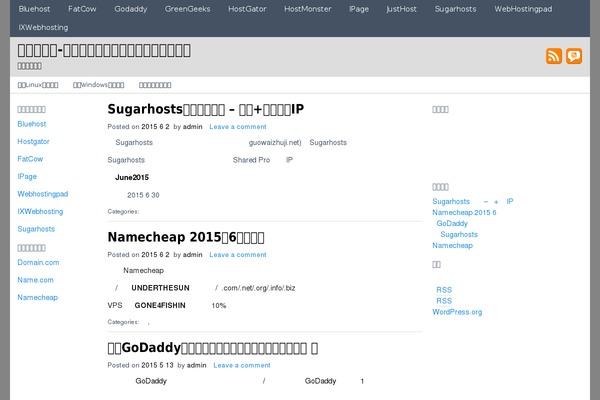
Task: Open the first RSS meta link
Action: (x=444, y=290)
